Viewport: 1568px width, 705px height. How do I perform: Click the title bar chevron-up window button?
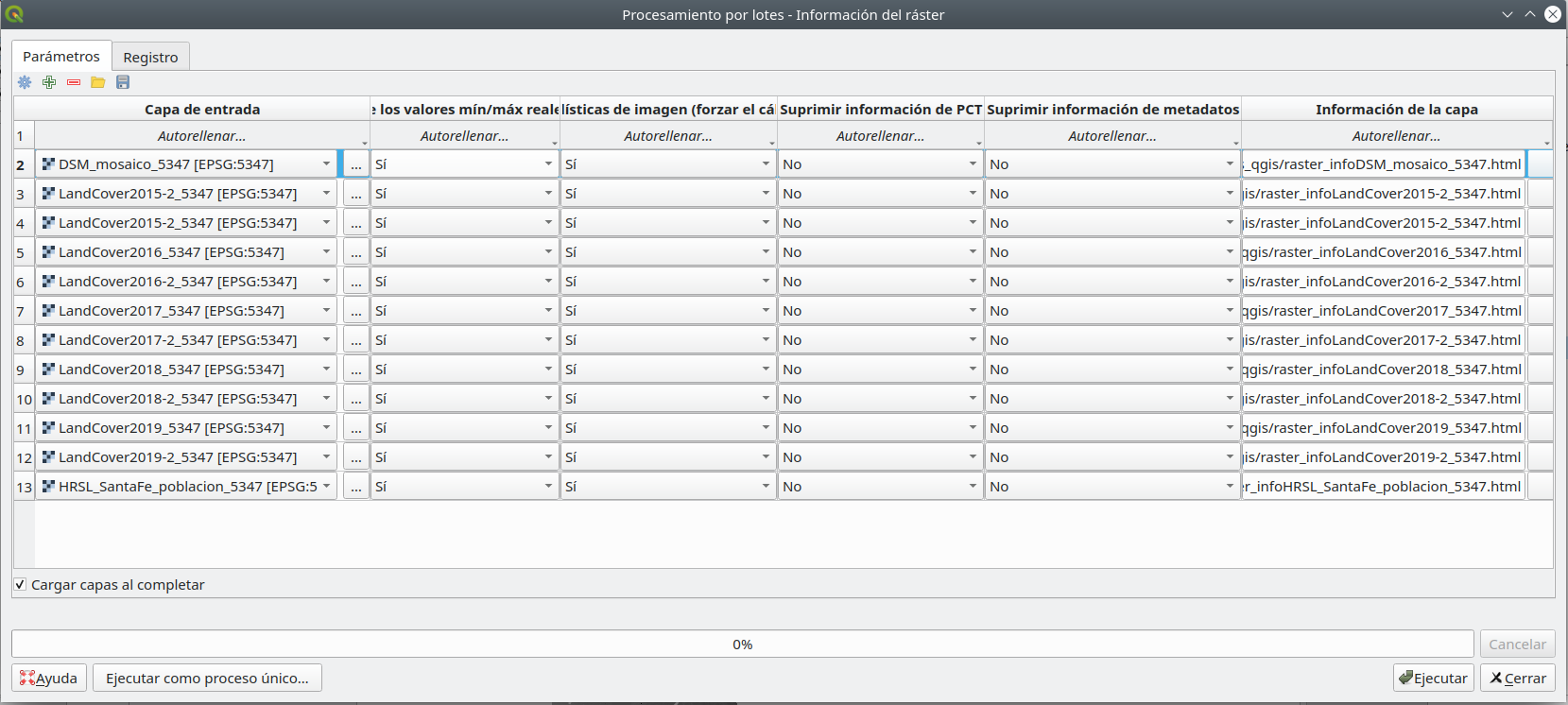pos(1530,14)
